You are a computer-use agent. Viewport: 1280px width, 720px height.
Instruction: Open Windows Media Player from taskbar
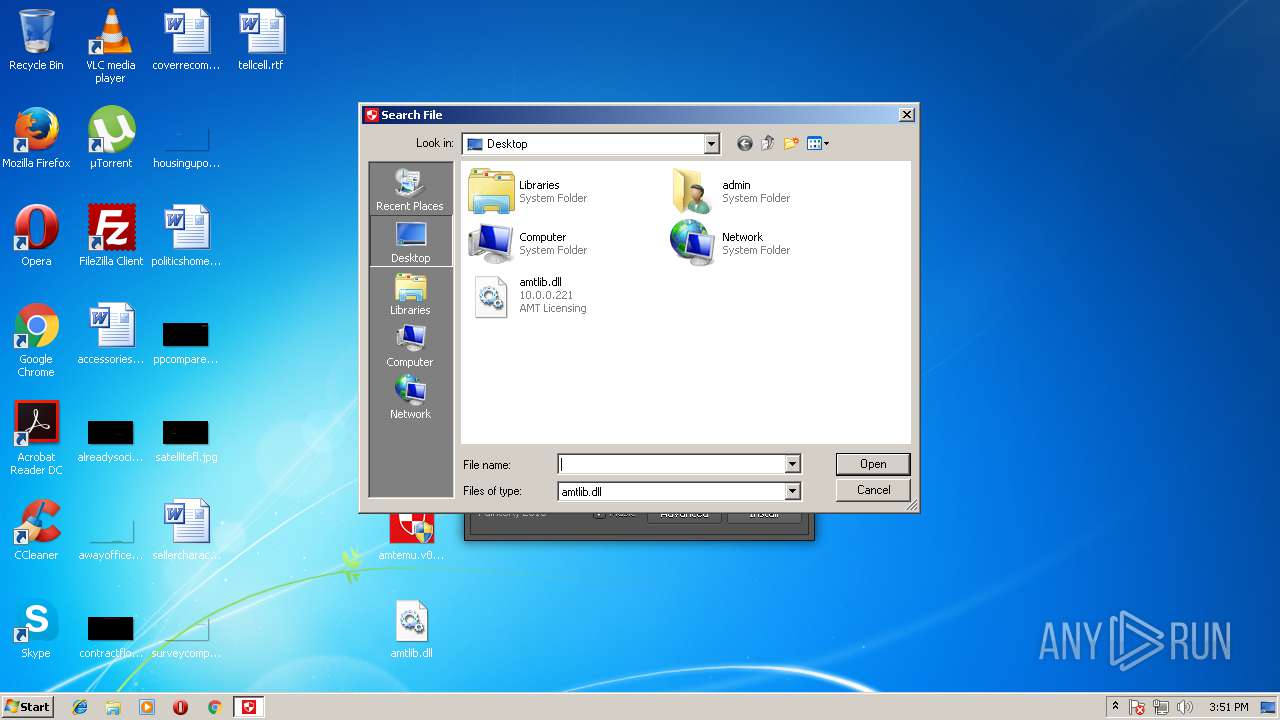147,707
